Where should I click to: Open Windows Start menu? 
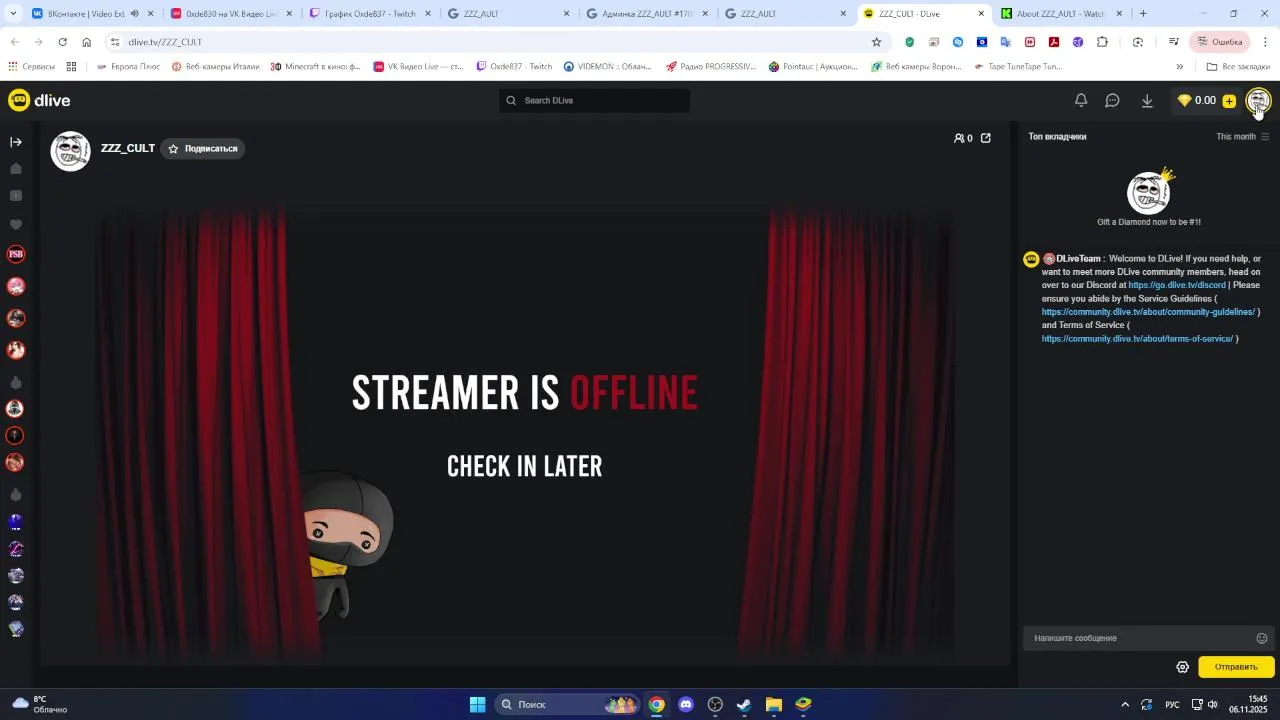coord(477,704)
